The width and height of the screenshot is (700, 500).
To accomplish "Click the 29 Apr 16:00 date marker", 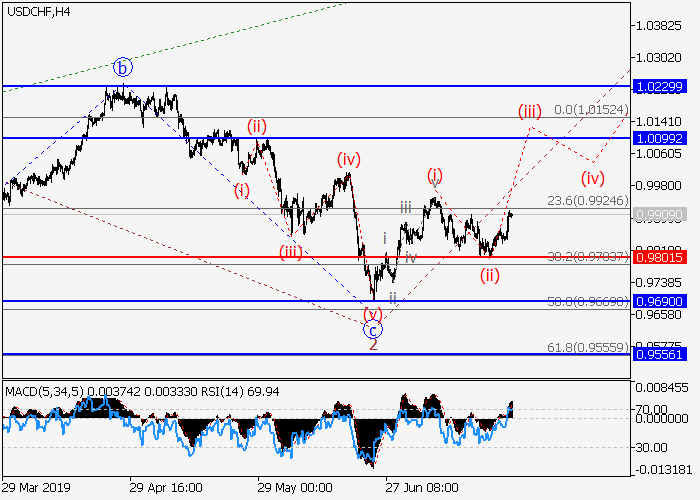I will 166,488.
